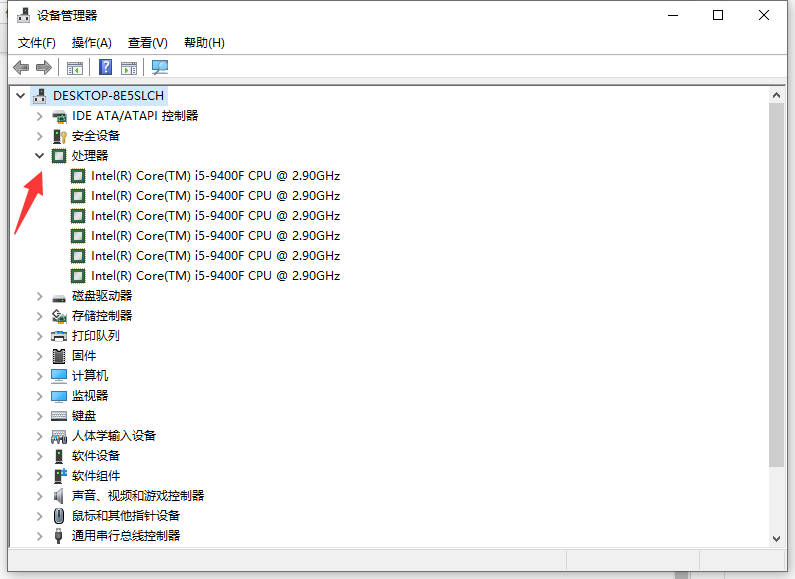Show the console tree toolbar icon
795x579 pixels.
(75, 67)
